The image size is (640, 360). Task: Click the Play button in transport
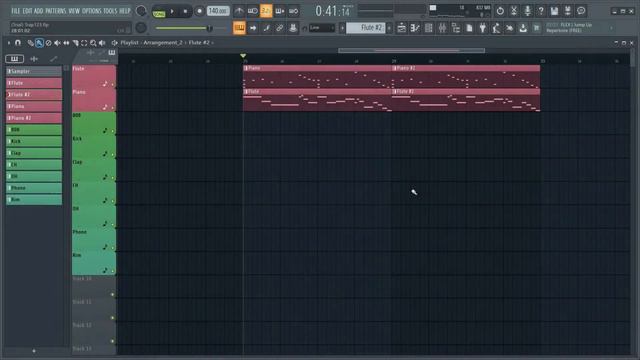[x=172, y=11]
